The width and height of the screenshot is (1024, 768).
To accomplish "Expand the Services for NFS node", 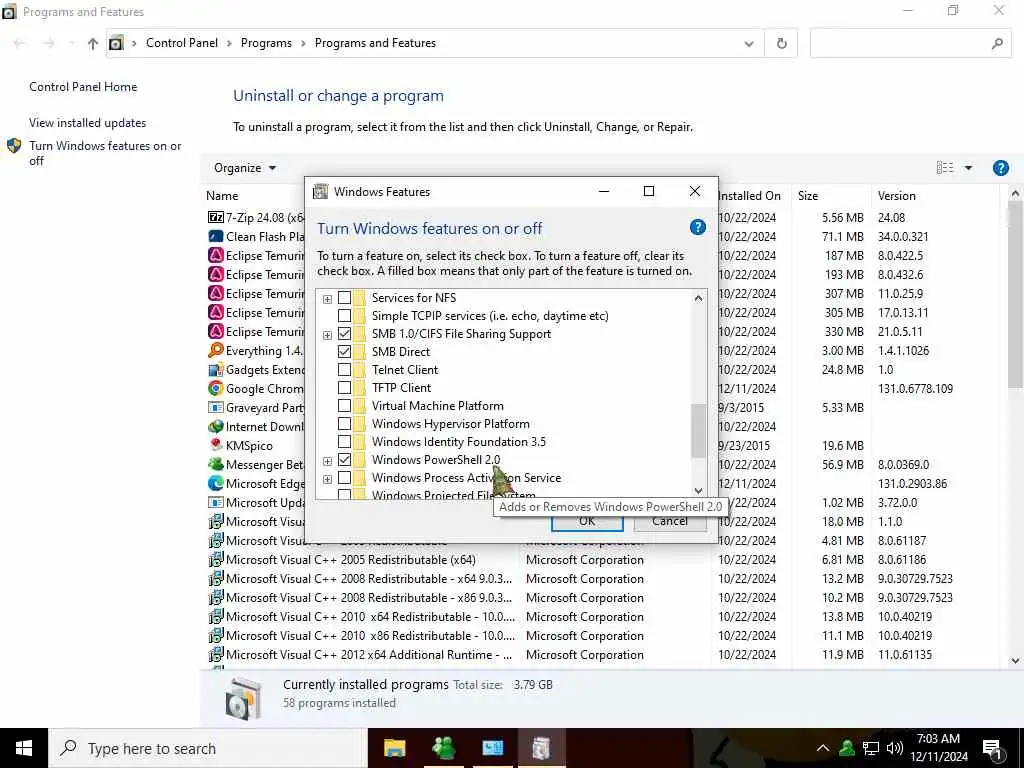I will 327,299.
